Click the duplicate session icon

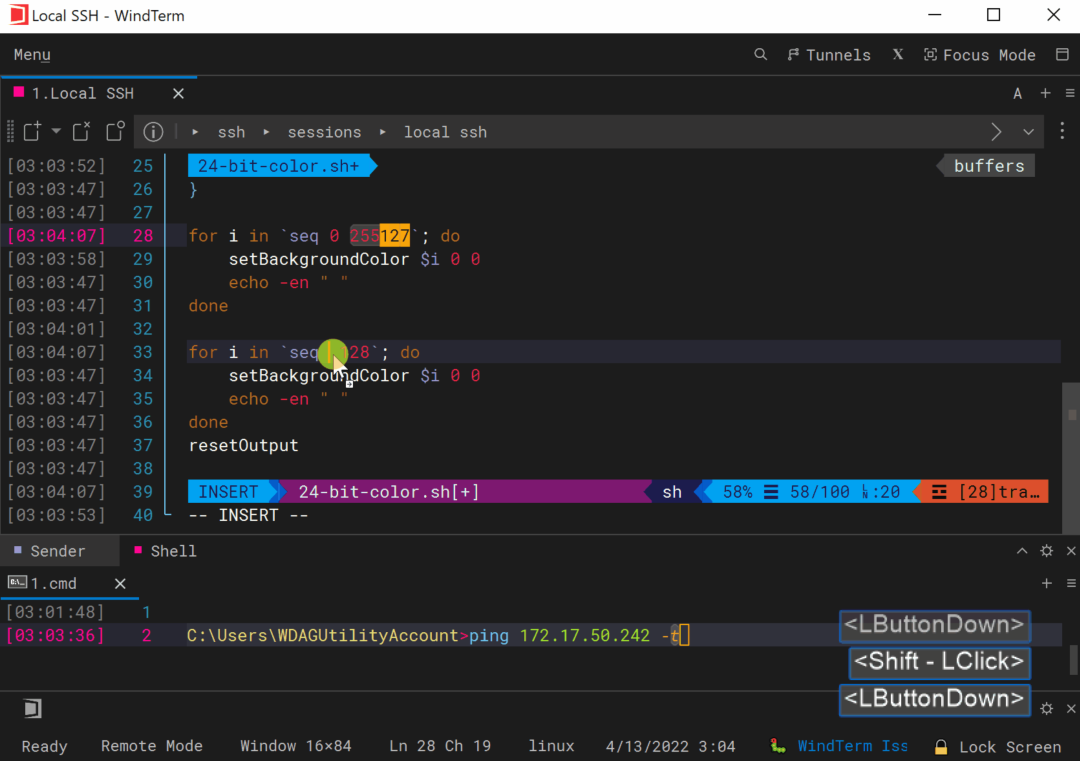(115, 131)
